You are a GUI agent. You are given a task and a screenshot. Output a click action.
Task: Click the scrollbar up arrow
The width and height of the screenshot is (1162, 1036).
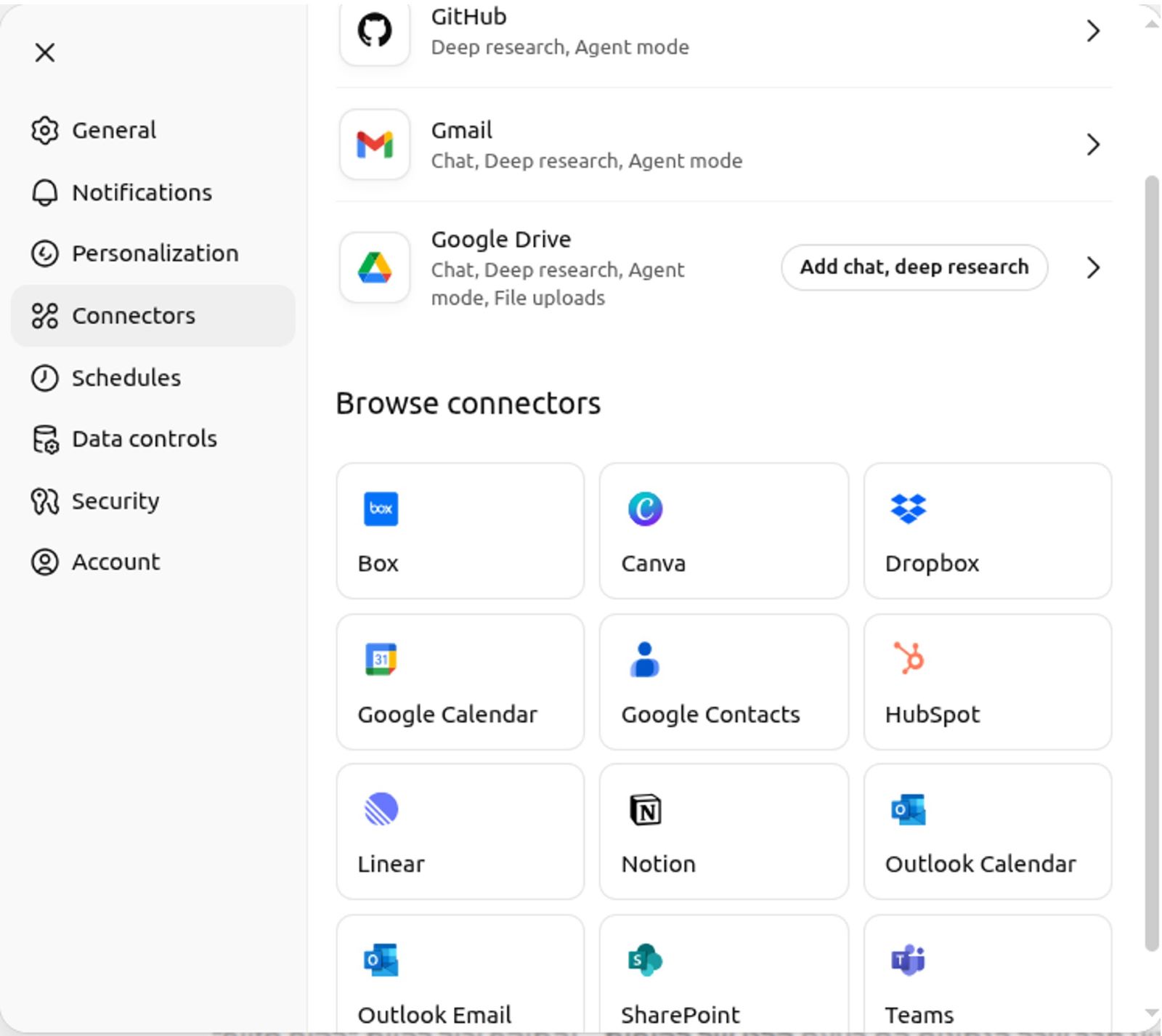(1152, 24)
